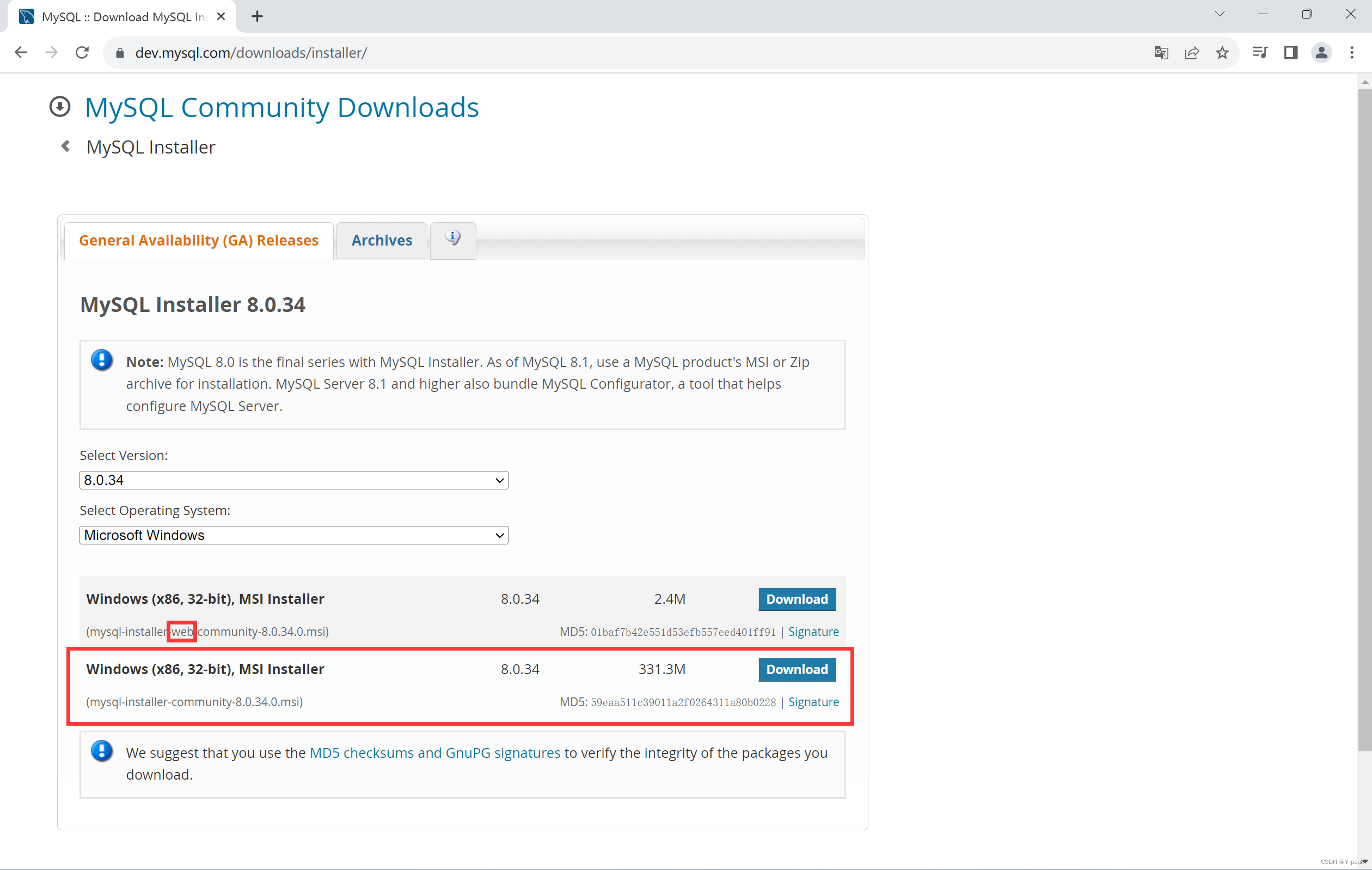This screenshot has width=1372, height=870.
Task: Click the browser forward arrow
Action: coord(51,52)
